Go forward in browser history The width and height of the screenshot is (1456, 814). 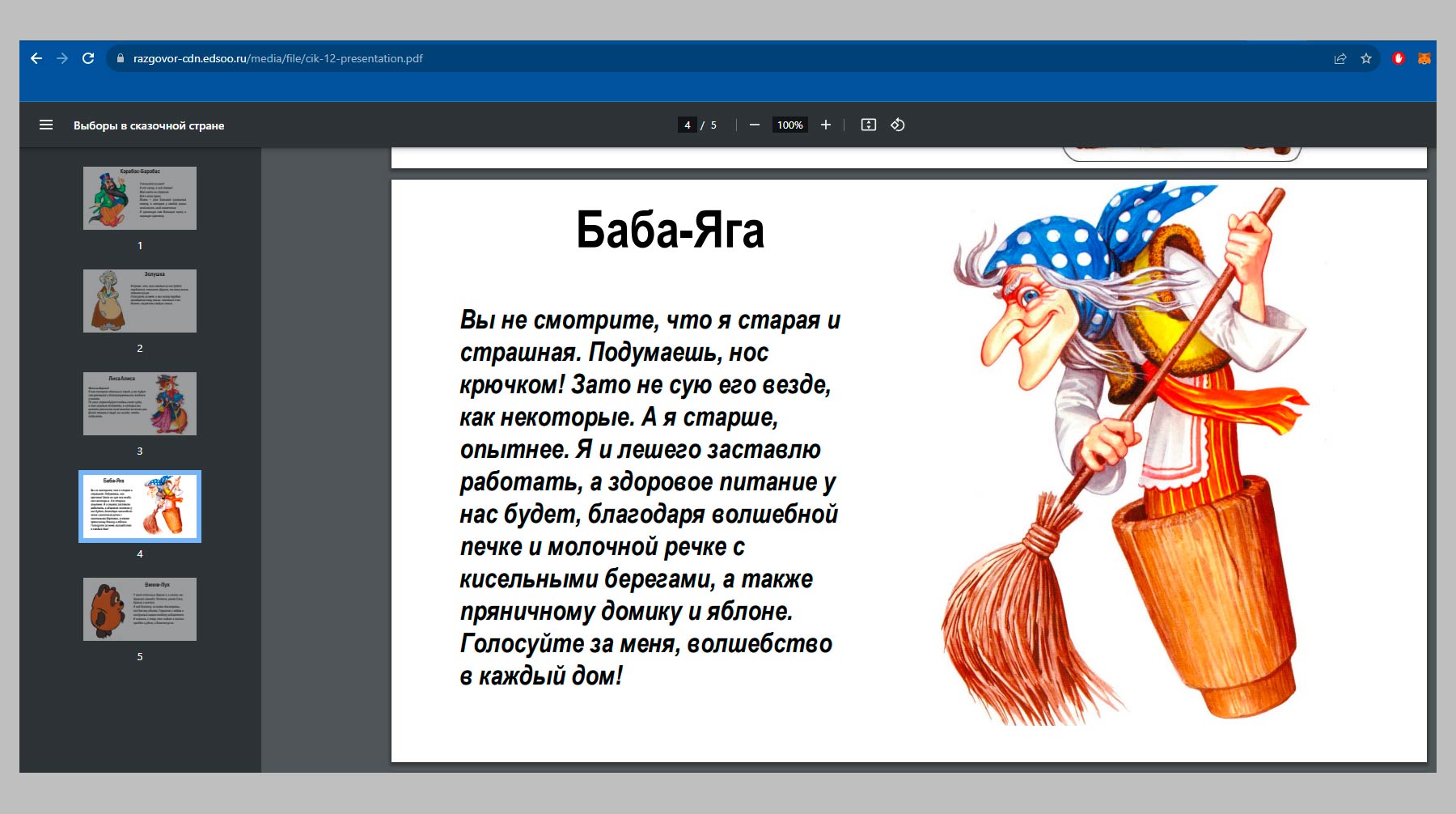coord(62,58)
